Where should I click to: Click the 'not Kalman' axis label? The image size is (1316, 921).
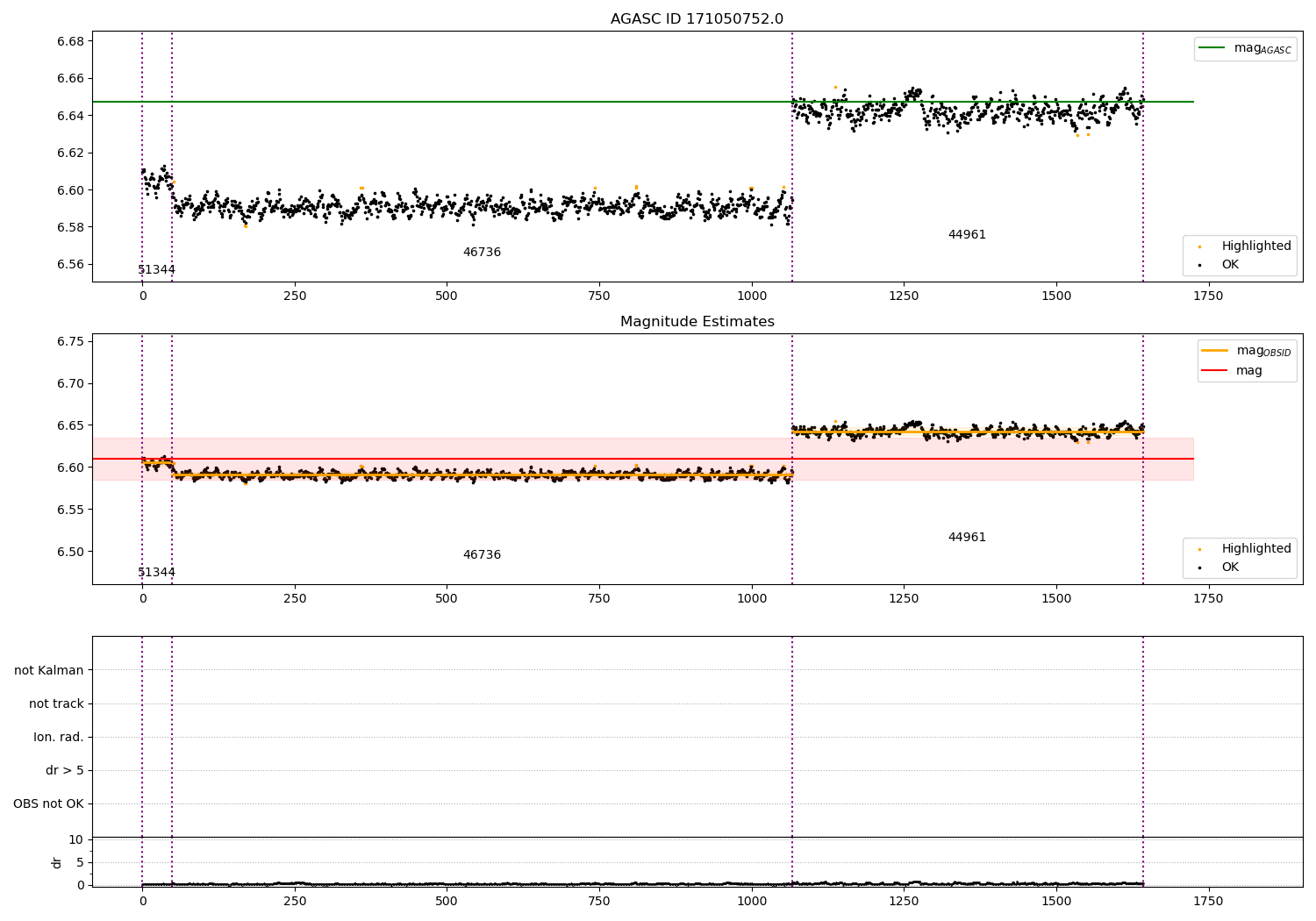coord(49,670)
